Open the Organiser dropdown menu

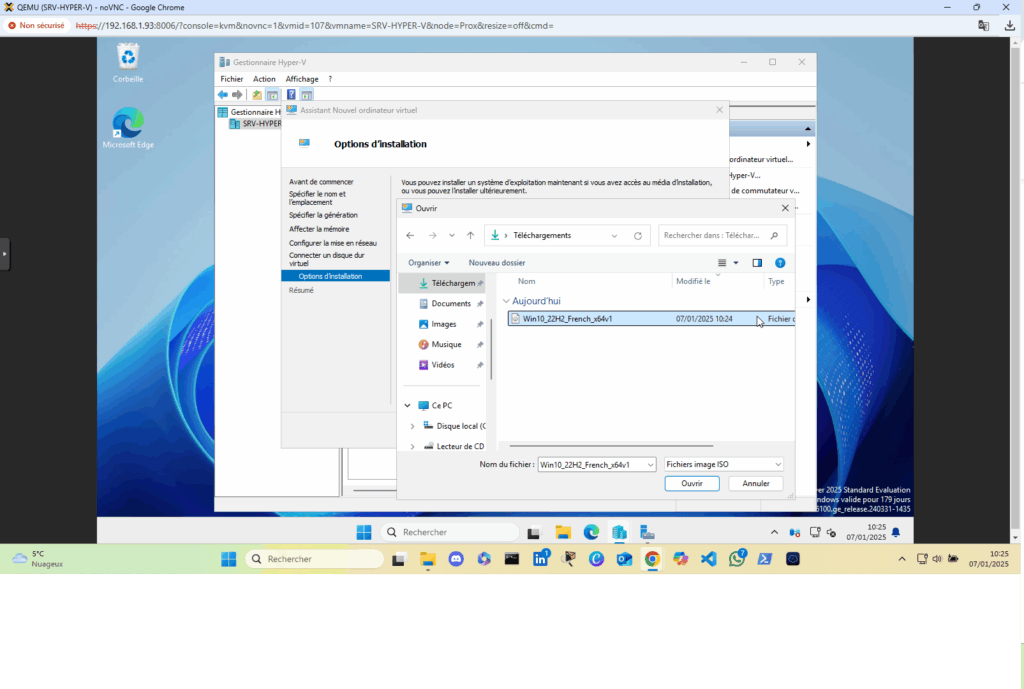click(x=428, y=263)
